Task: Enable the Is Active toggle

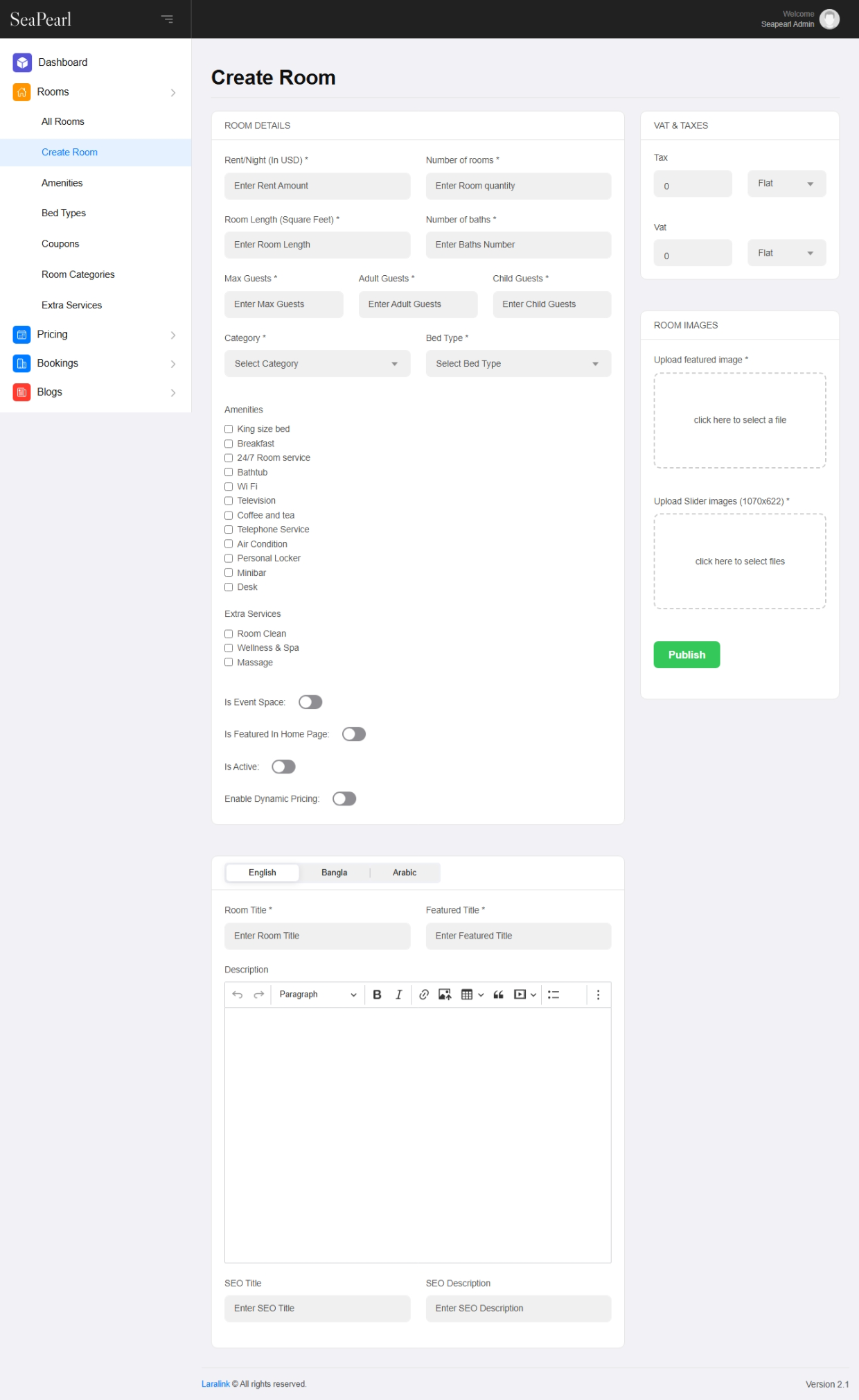Action: tap(283, 767)
